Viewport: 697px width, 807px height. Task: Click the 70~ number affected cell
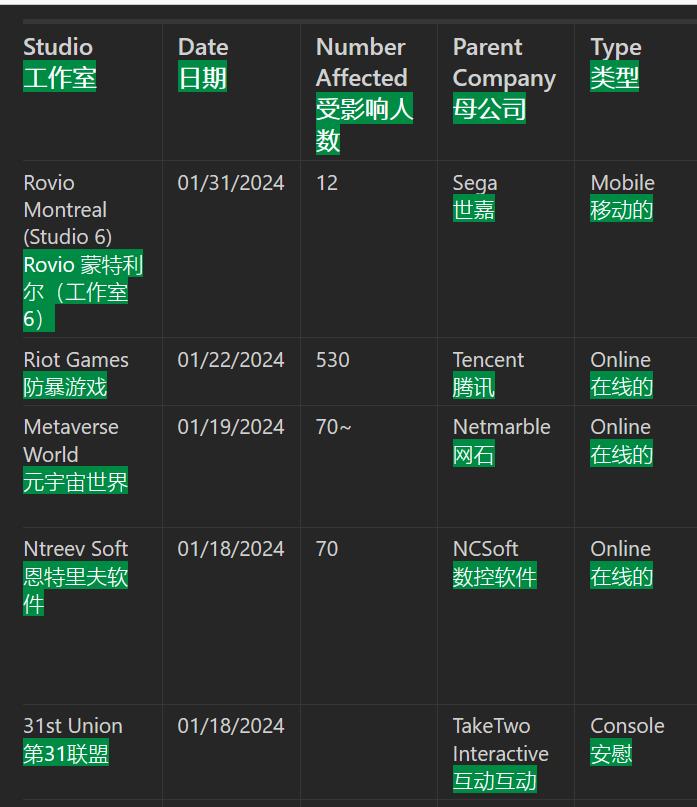click(x=334, y=427)
